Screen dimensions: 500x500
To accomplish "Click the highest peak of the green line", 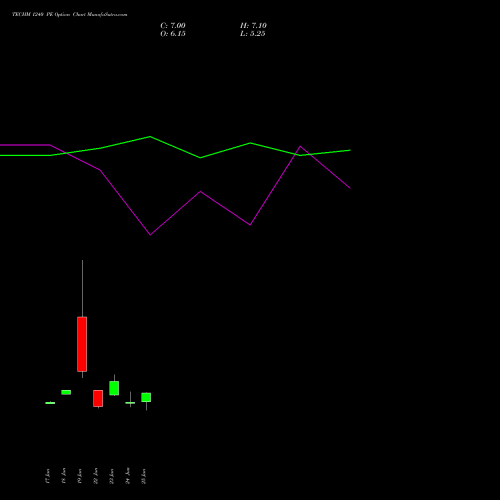I will pyautogui.click(x=150, y=137).
